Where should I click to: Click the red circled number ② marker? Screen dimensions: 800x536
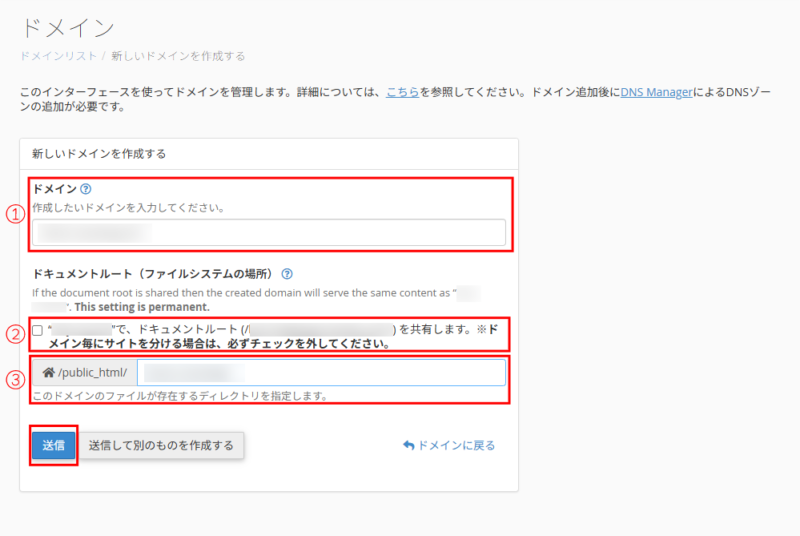(13, 334)
